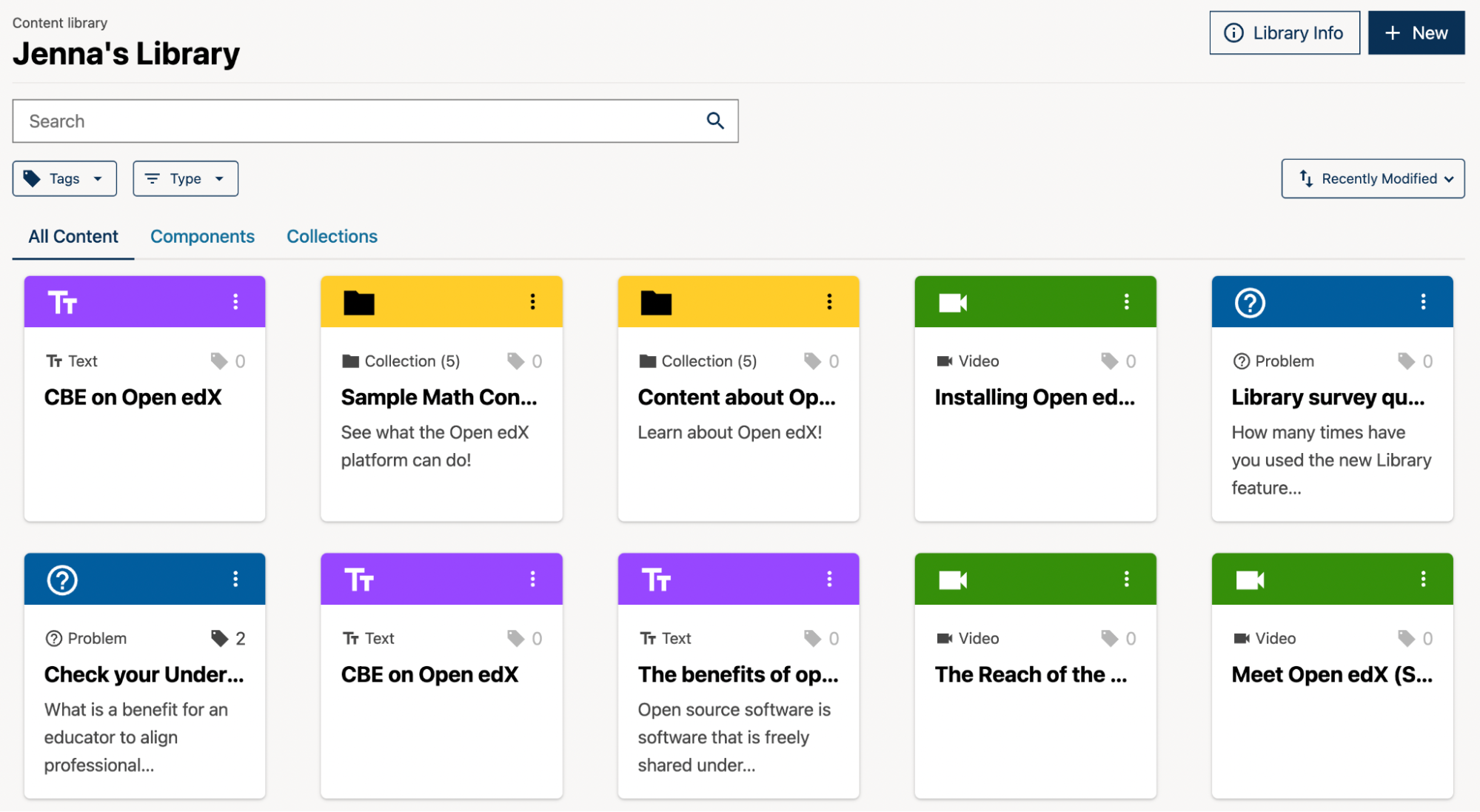
Task: Click the video icon on the Meet Open edX card
Action: (1250, 579)
